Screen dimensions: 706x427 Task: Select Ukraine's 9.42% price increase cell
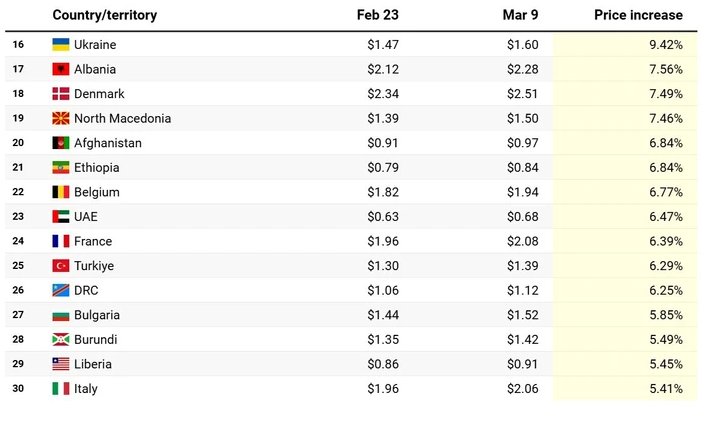tap(665, 45)
